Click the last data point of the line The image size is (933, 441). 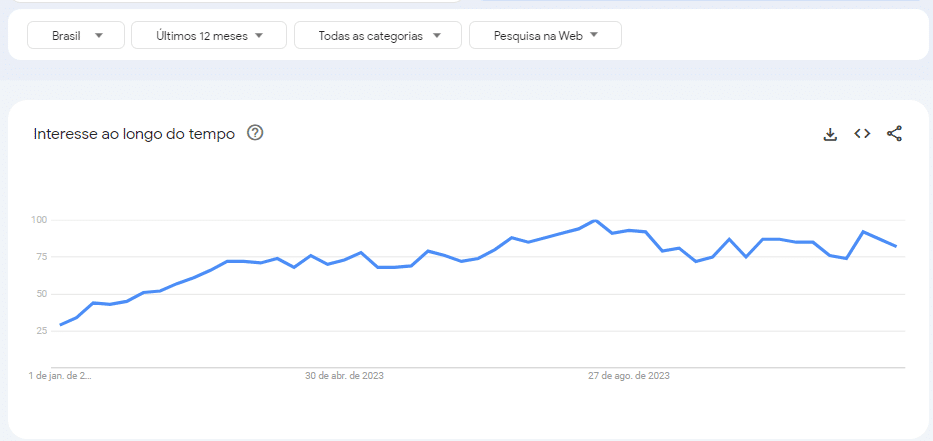point(896,246)
